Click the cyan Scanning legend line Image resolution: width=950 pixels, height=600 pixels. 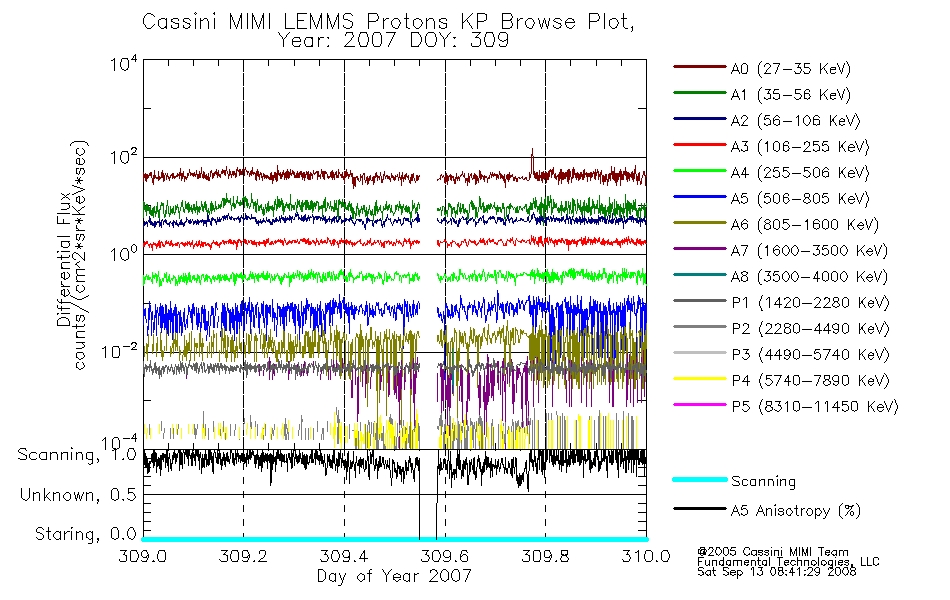pyautogui.click(x=700, y=479)
